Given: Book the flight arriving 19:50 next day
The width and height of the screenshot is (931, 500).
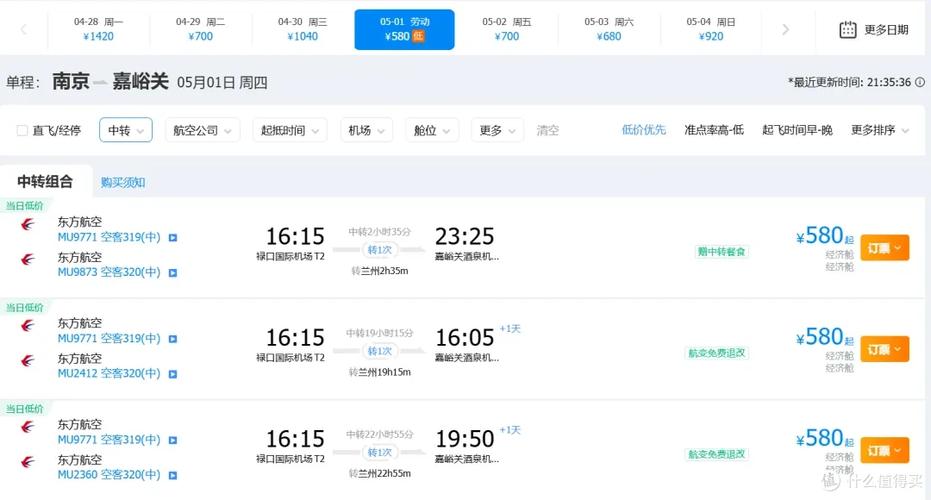Looking at the screenshot, I should 885,450.
